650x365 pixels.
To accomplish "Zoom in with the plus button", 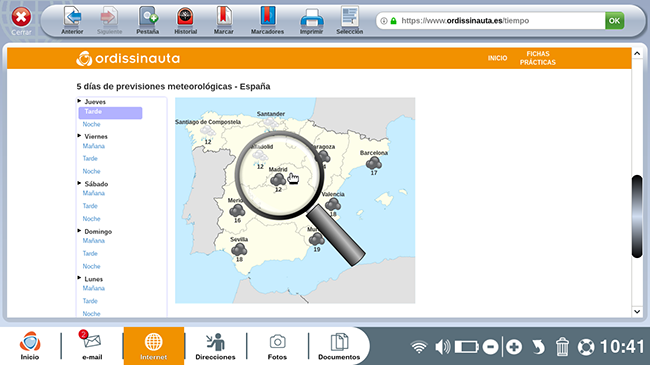I will [514, 347].
